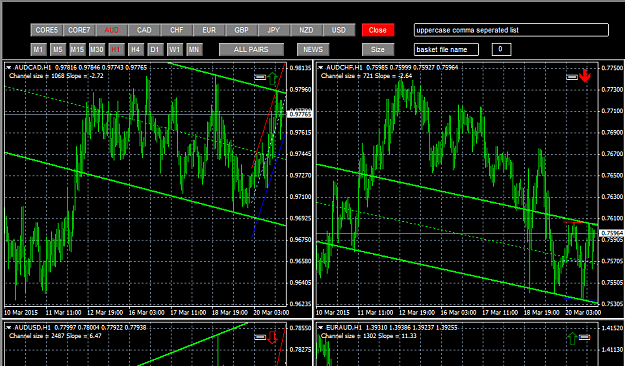This screenshot has width=625, height=366.
Task: Focus the uppercase comma separated list field
Action: 511,30
